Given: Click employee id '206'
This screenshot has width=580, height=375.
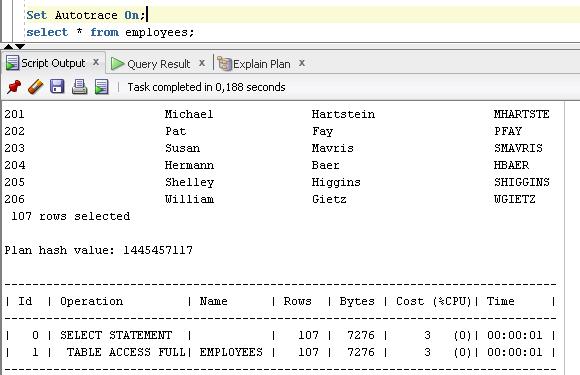Looking at the screenshot, I should pyautogui.click(x=14, y=199).
